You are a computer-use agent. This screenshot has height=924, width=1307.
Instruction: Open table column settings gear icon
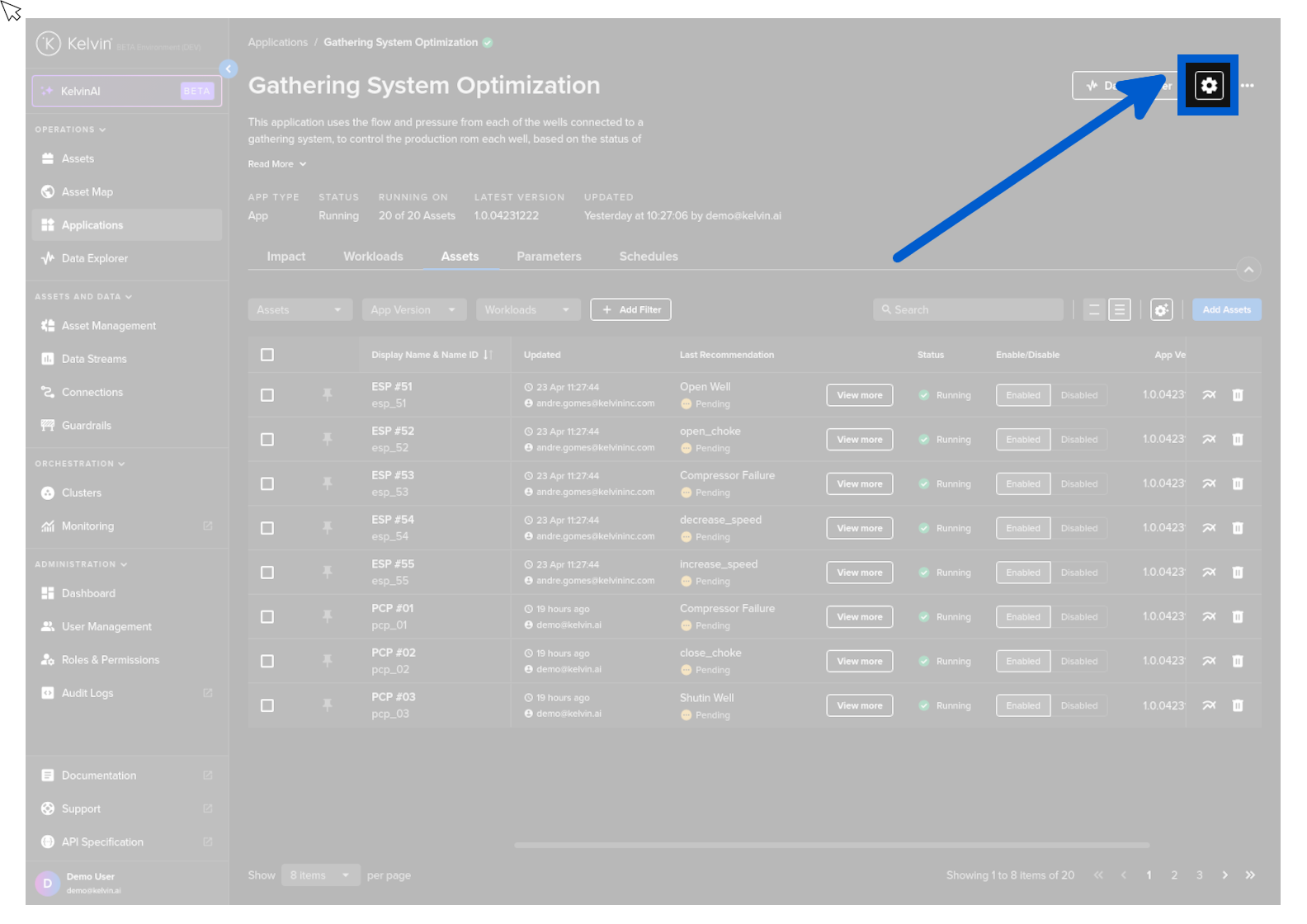[x=1161, y=310]
